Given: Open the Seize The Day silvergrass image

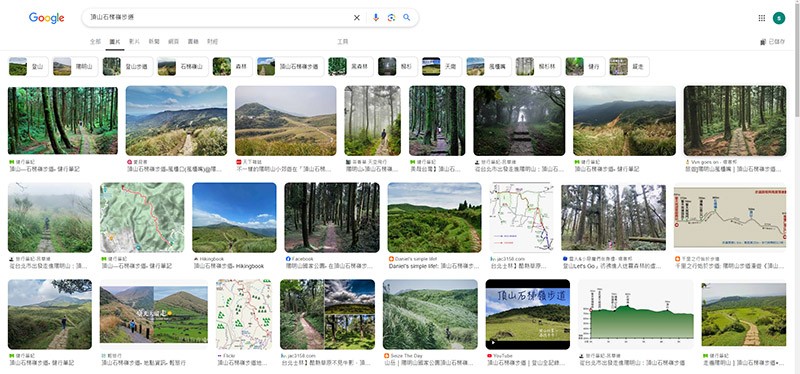Looking at the screenshot, I should coord(430,314).
